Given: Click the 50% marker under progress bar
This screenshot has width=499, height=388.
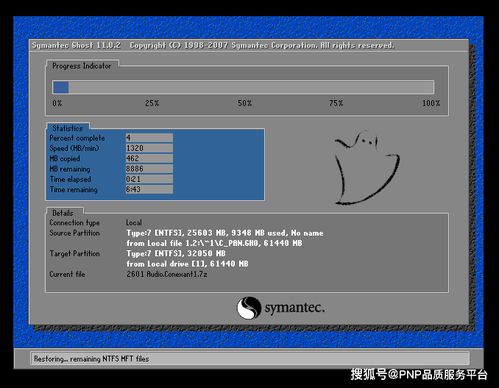Looking at the screenshot, I should coord(245,103).
